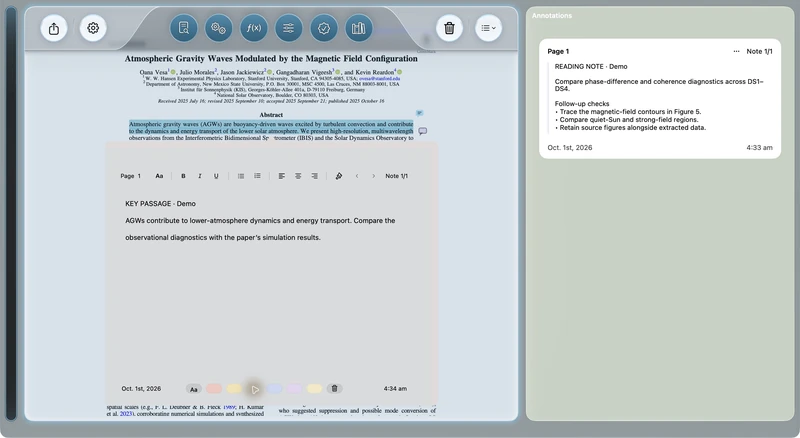
Task: Go to next note arrow
Action: pyautogui.click(x=373, y=176)
